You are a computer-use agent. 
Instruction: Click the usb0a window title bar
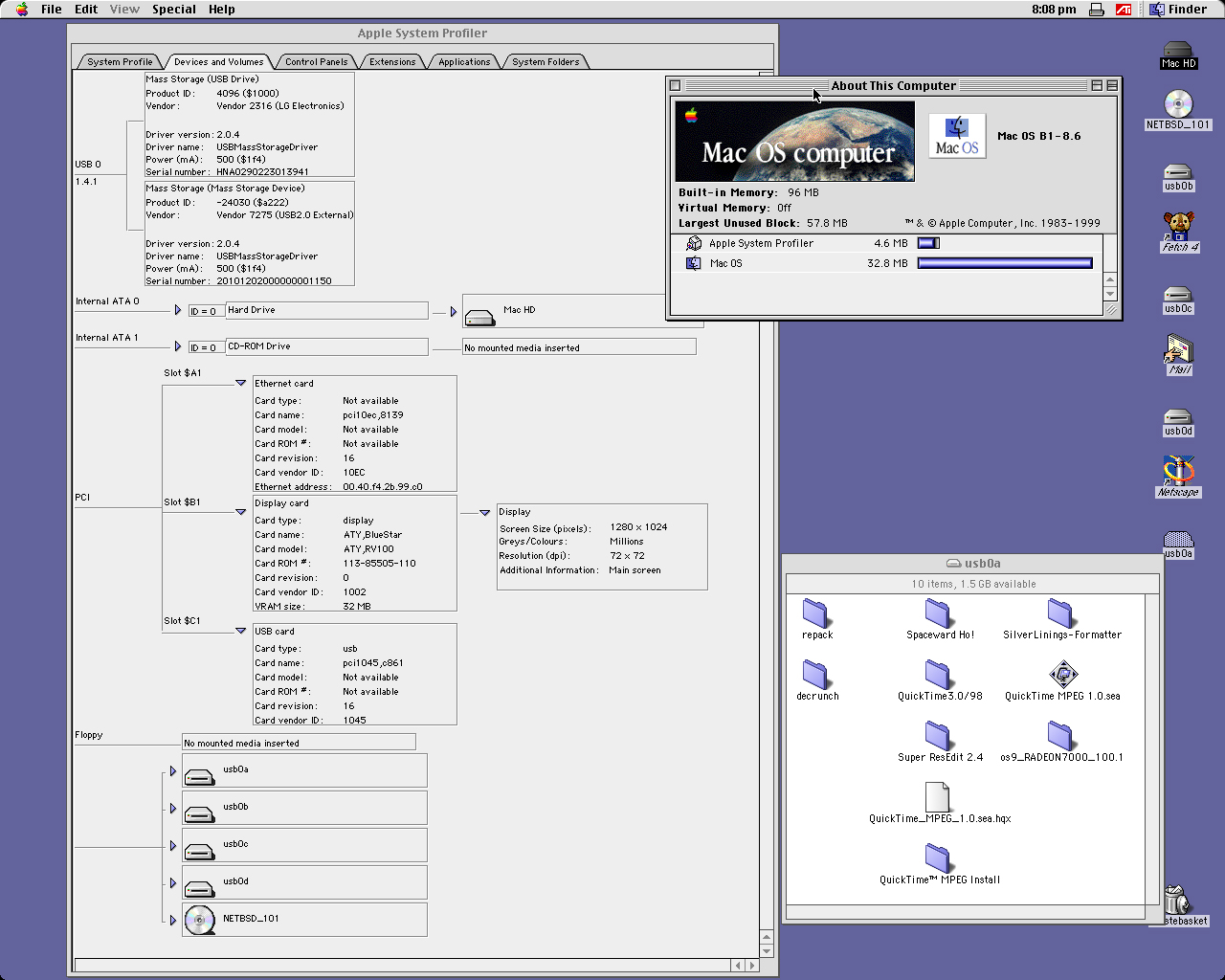973,564
